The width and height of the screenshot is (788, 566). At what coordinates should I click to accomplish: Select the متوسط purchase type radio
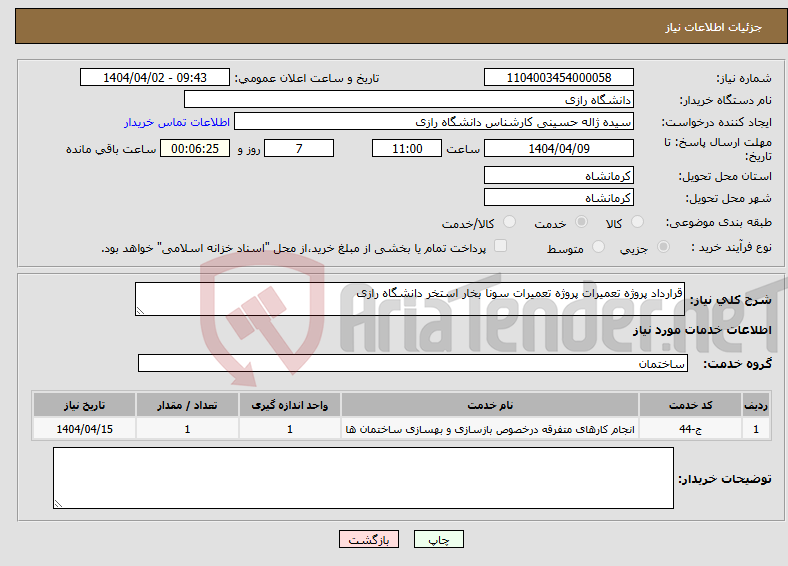(x=599, y=247)
